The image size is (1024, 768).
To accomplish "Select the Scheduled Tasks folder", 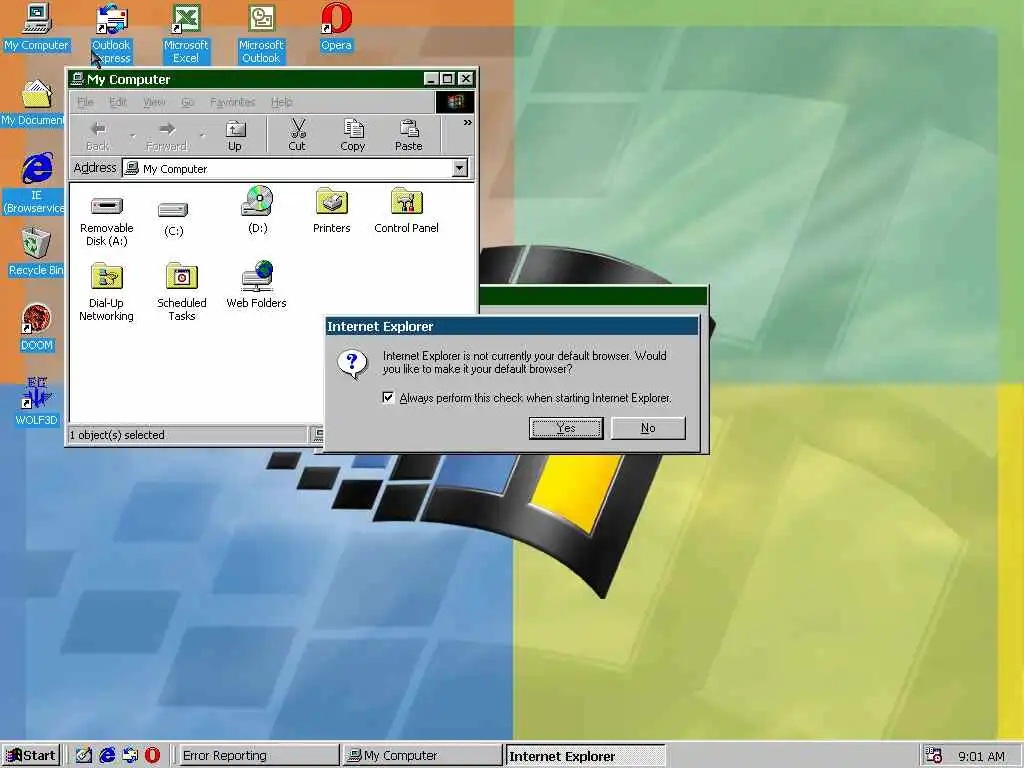I will pos(182,291).
